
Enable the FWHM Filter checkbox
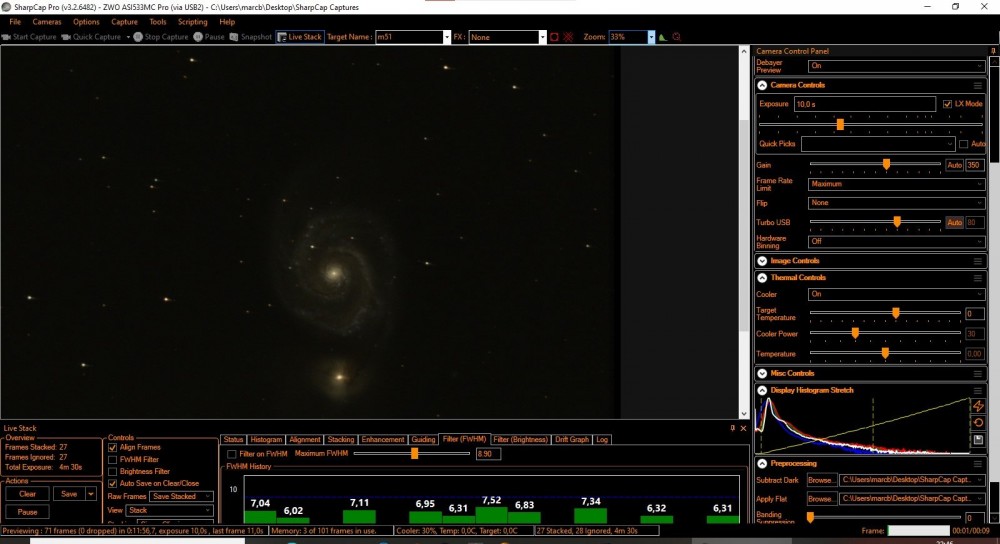coord(113,460)
